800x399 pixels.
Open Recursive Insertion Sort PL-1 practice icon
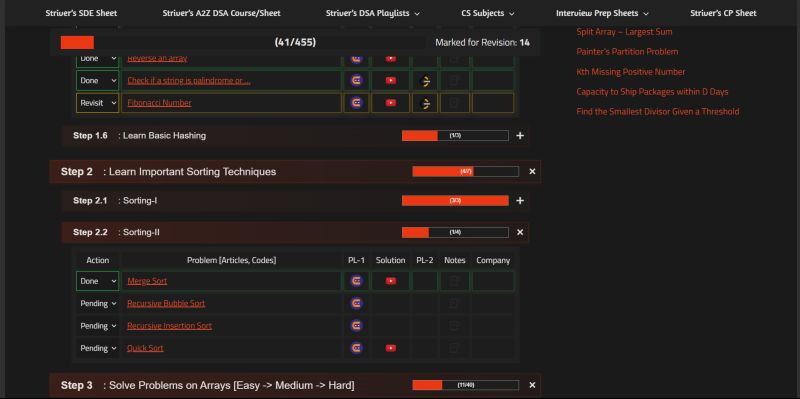click(357, 326)
